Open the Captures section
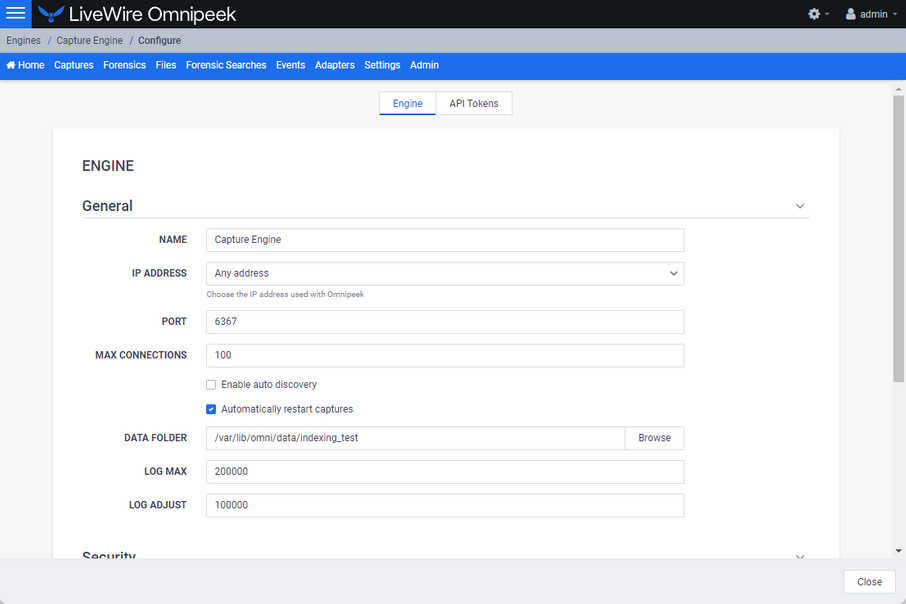The width and height of the screenshot is (906, 604). tap(73, 65)
